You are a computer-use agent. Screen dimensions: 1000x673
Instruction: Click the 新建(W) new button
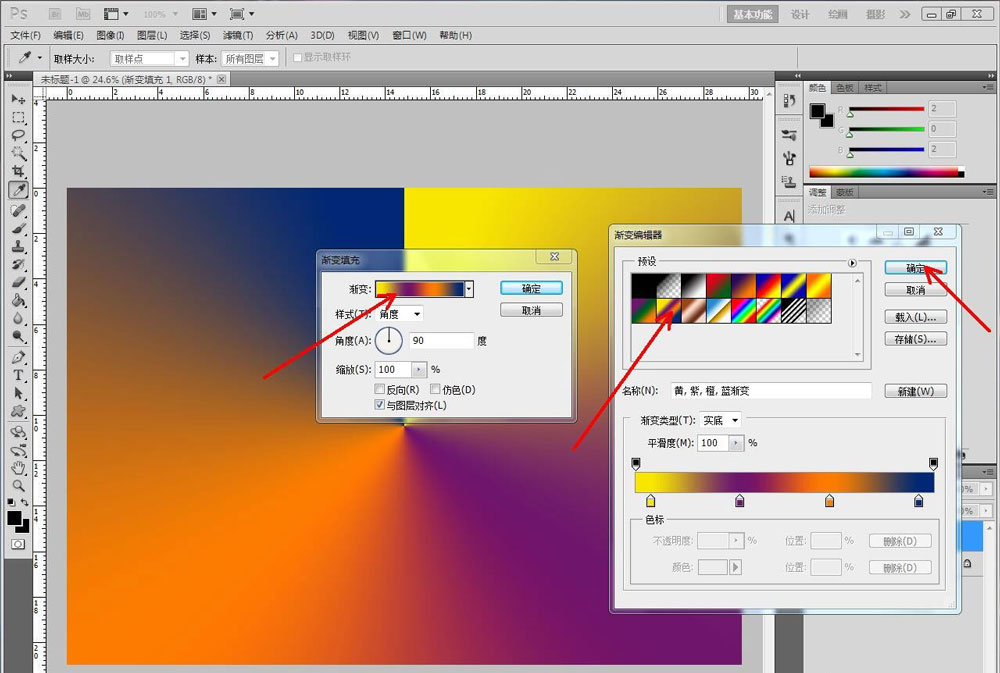coord(915,391)
